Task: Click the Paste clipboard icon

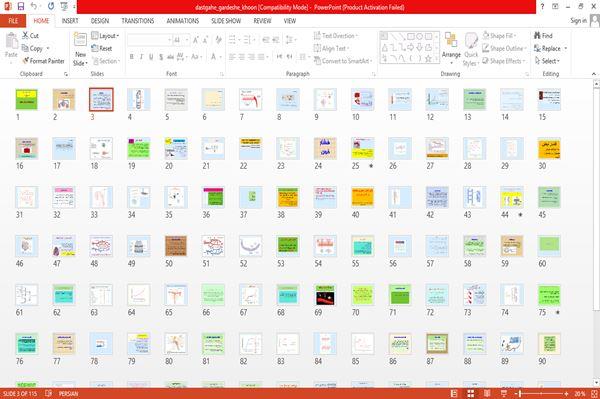Action: (11, 41)
